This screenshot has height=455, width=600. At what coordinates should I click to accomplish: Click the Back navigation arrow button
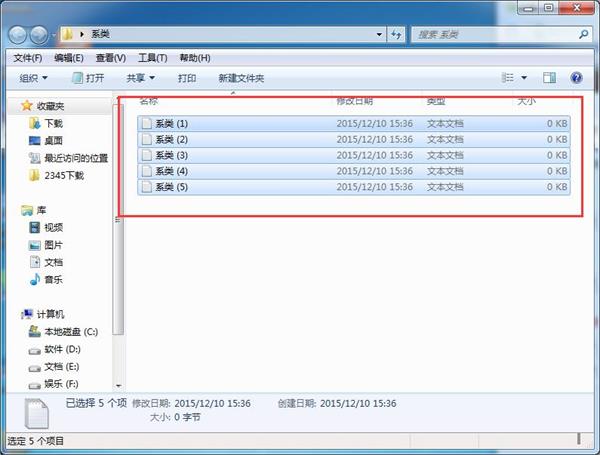[x=17, y=34]
